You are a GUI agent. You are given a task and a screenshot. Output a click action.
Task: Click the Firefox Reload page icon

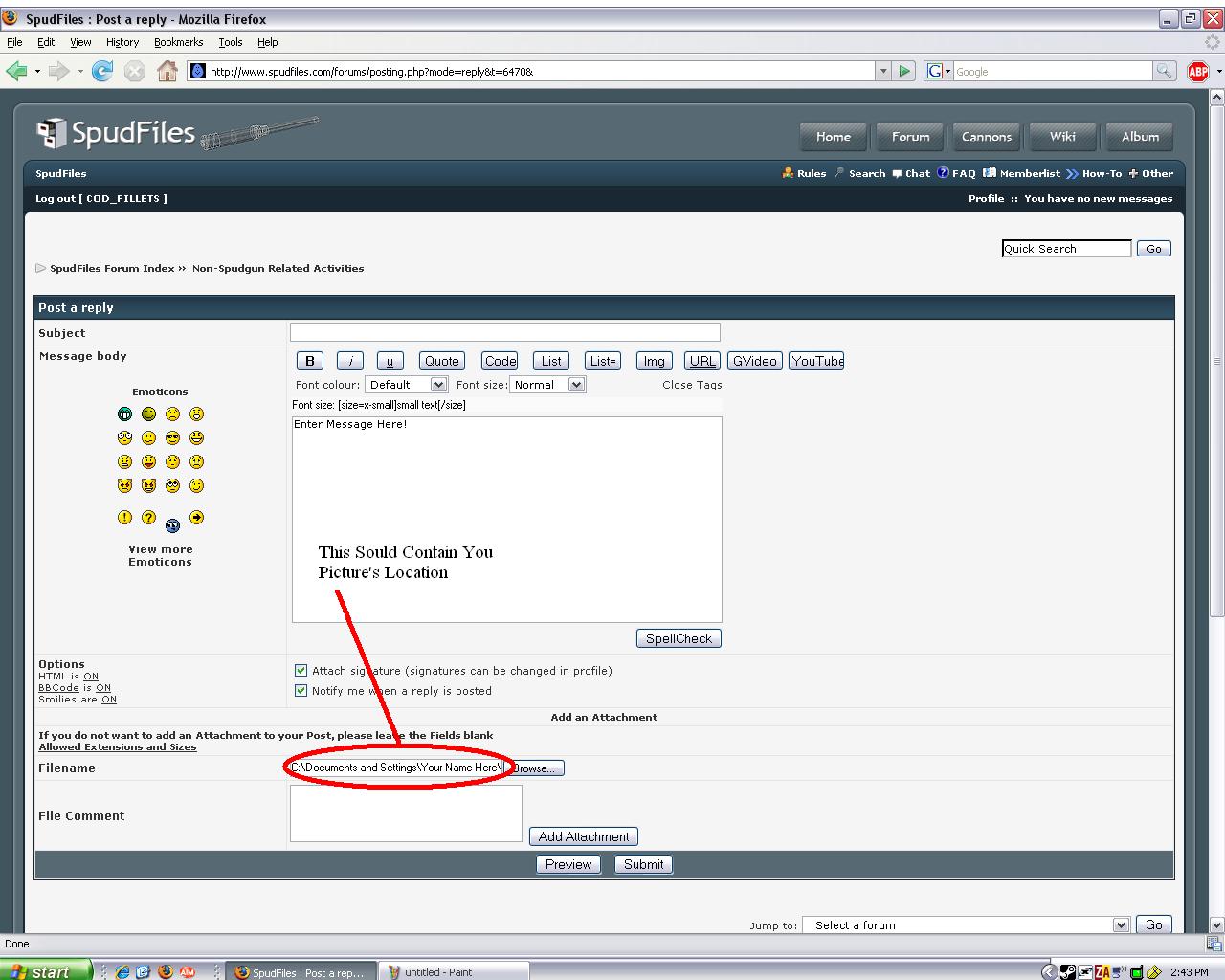pyautogui.click(x=102, y=71)
